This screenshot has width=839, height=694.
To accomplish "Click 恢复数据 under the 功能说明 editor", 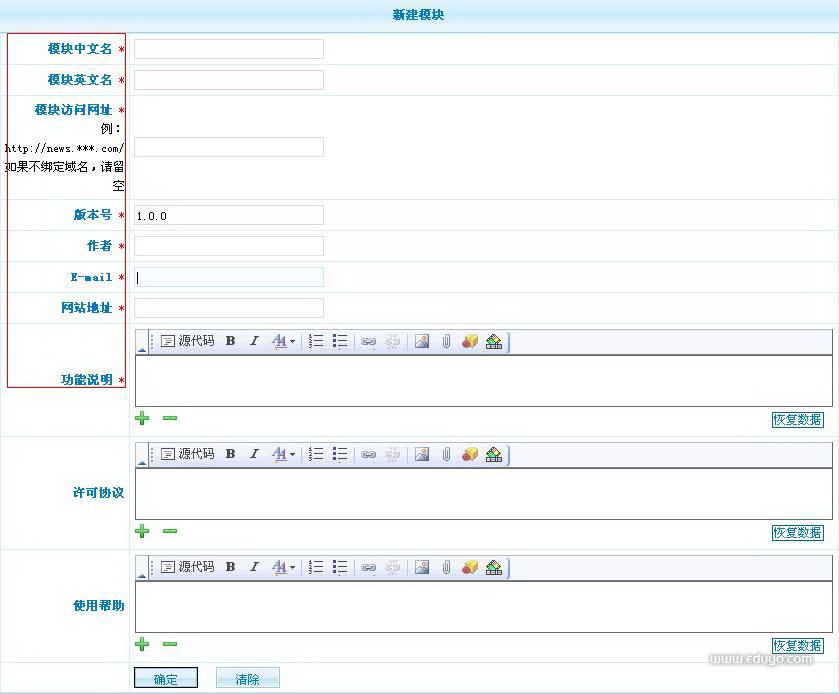I will tap(797, 420).
